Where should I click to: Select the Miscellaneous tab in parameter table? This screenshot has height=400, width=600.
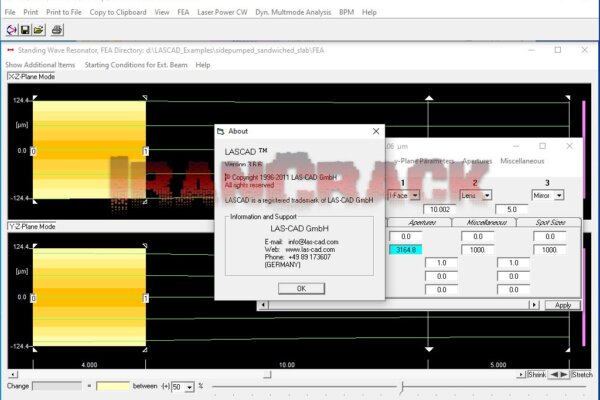[485, 222]
